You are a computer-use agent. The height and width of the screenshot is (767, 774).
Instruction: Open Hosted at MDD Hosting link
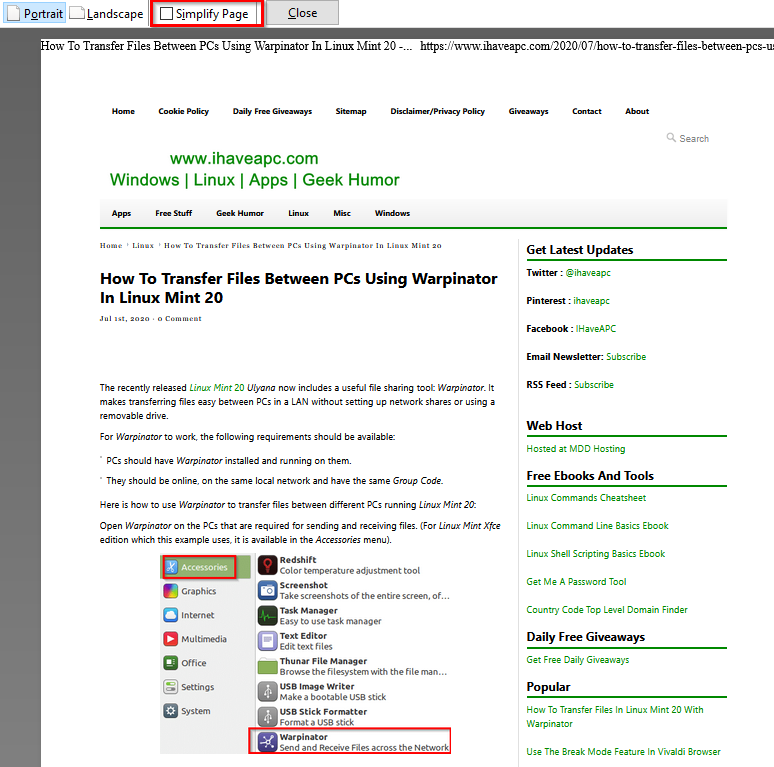(x=576, y=449)
